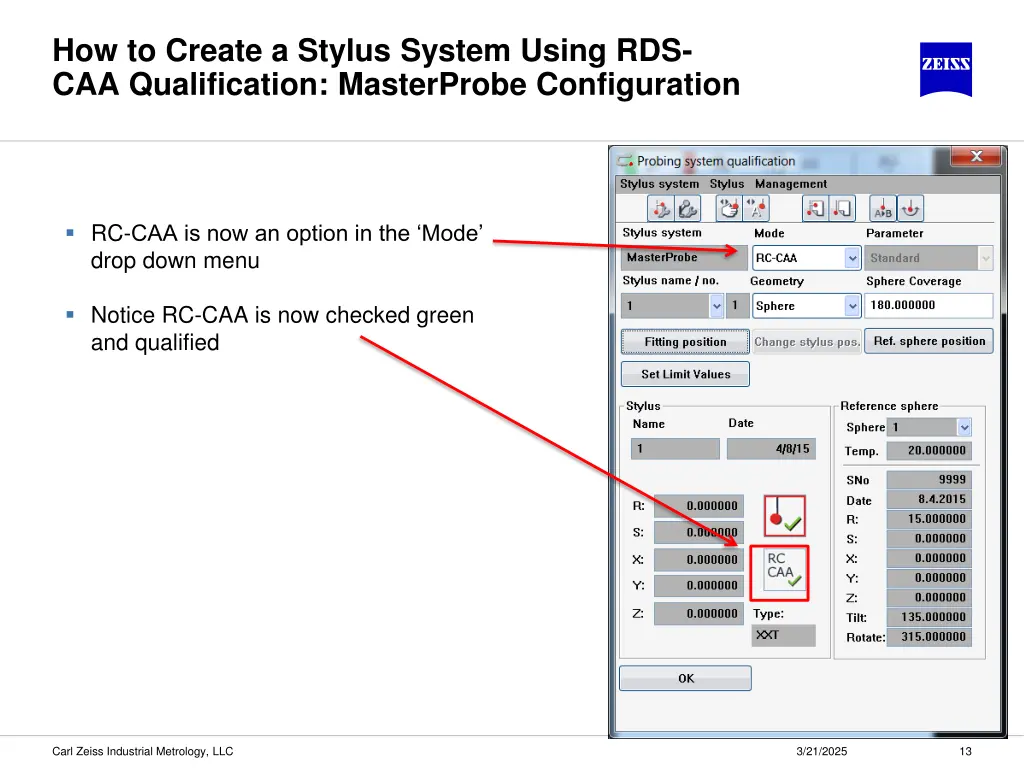1024x768 pixels.
Task: Click the ZEISS logo on the slide
Action: 945,69
